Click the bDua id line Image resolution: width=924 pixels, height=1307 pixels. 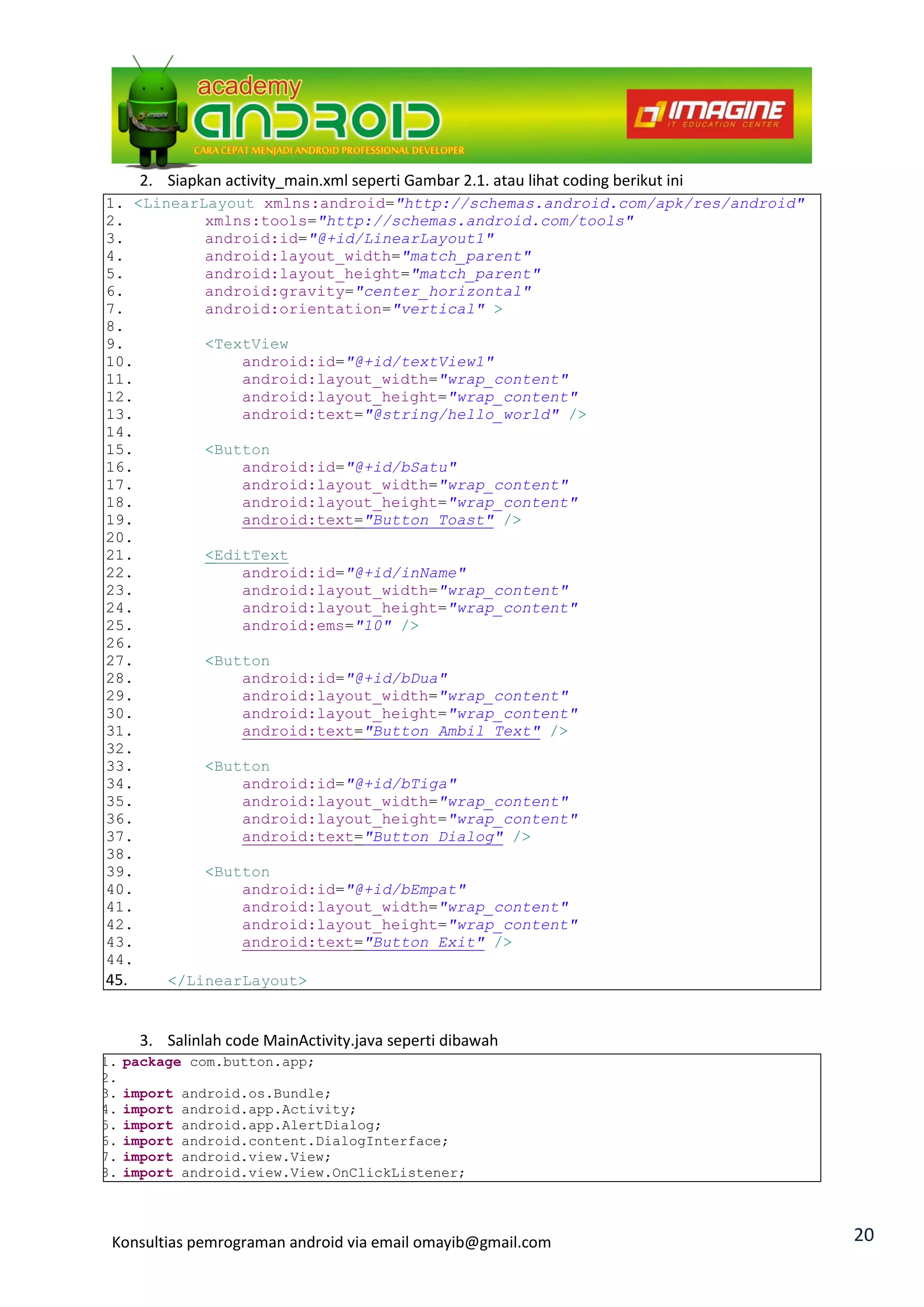click(x=345, y=678)
